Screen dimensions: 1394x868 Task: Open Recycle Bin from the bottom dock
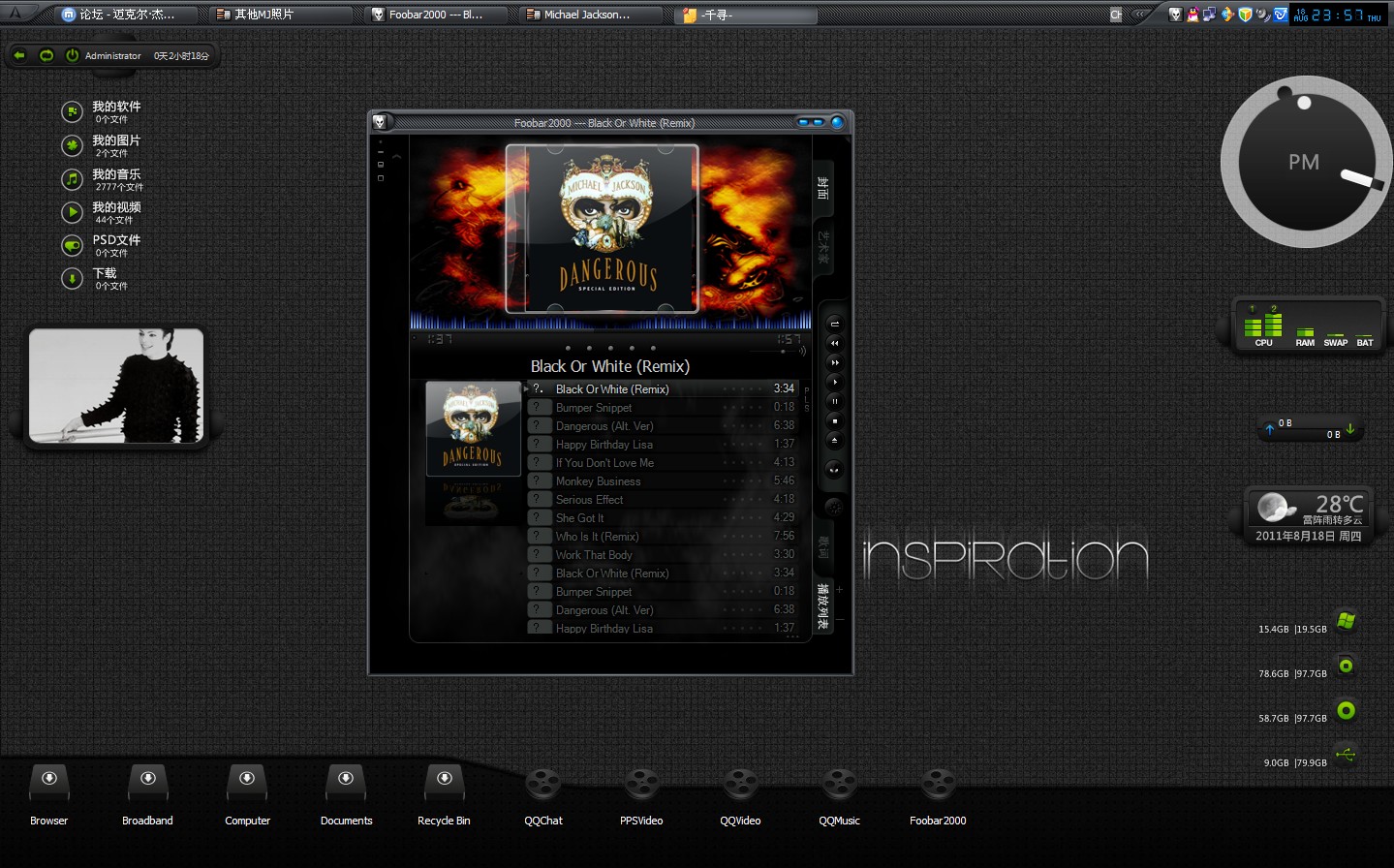pos(444,794)
